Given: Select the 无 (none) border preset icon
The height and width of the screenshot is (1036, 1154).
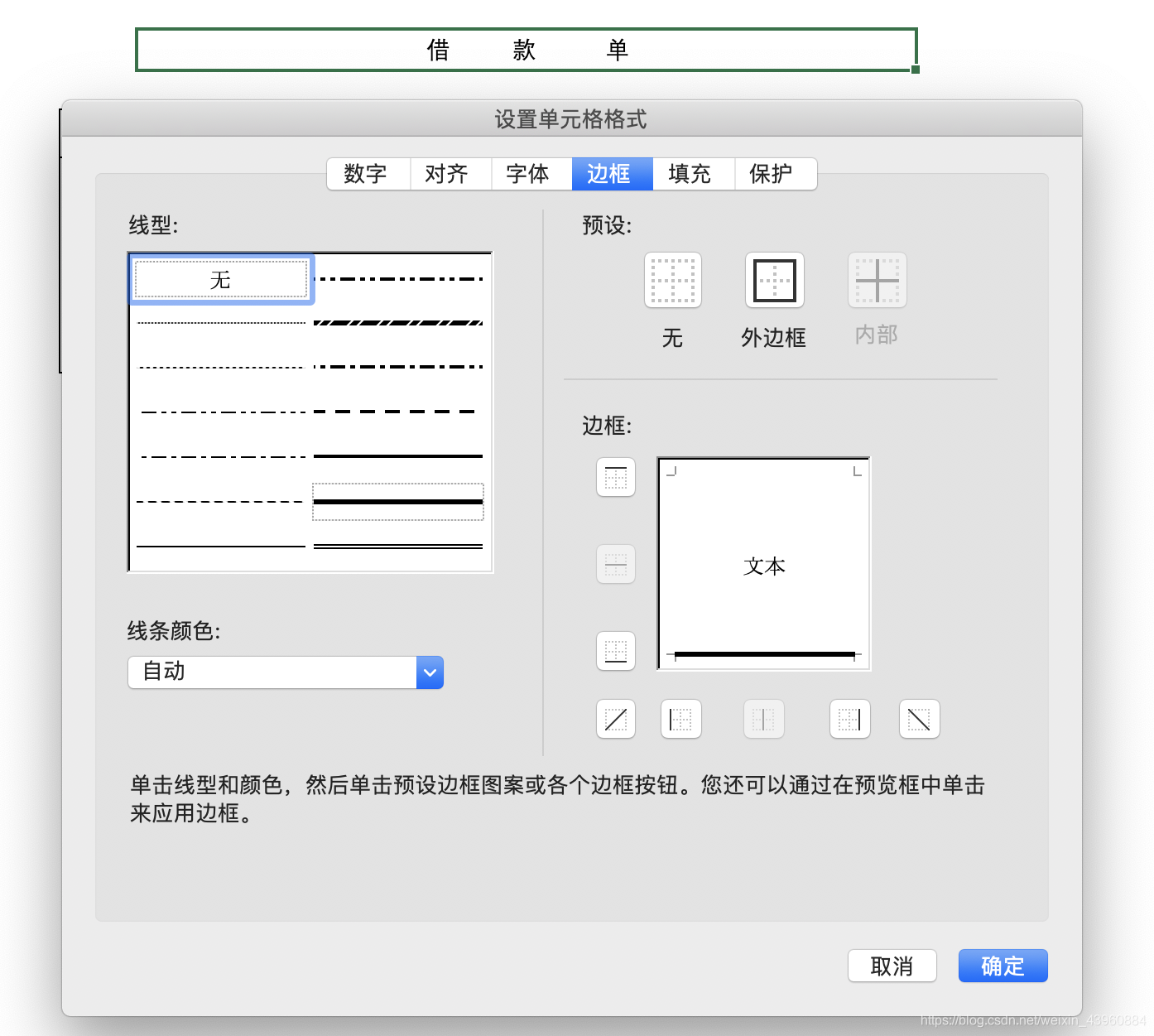Looking at the screenshot, I should pos(673,281).
